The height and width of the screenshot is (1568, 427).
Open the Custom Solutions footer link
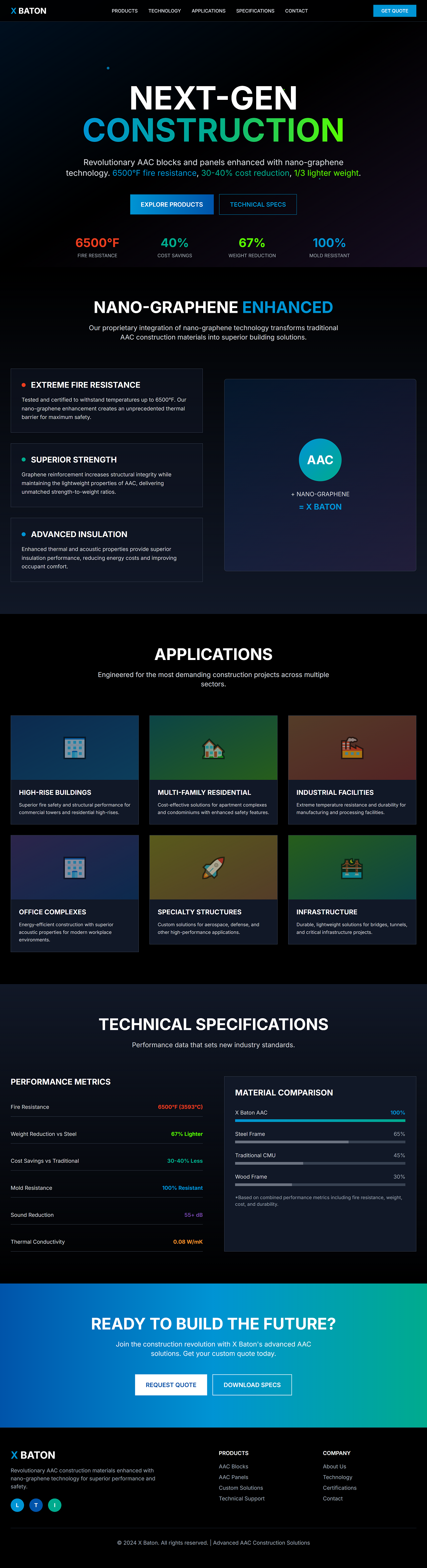241,1488
